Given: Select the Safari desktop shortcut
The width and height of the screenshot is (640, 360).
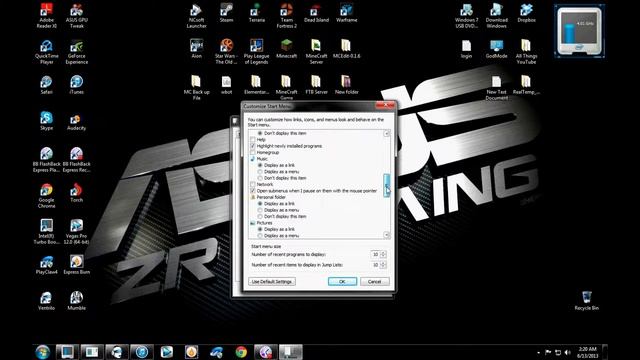Looking at the screenshot, I should coord(47,84).
